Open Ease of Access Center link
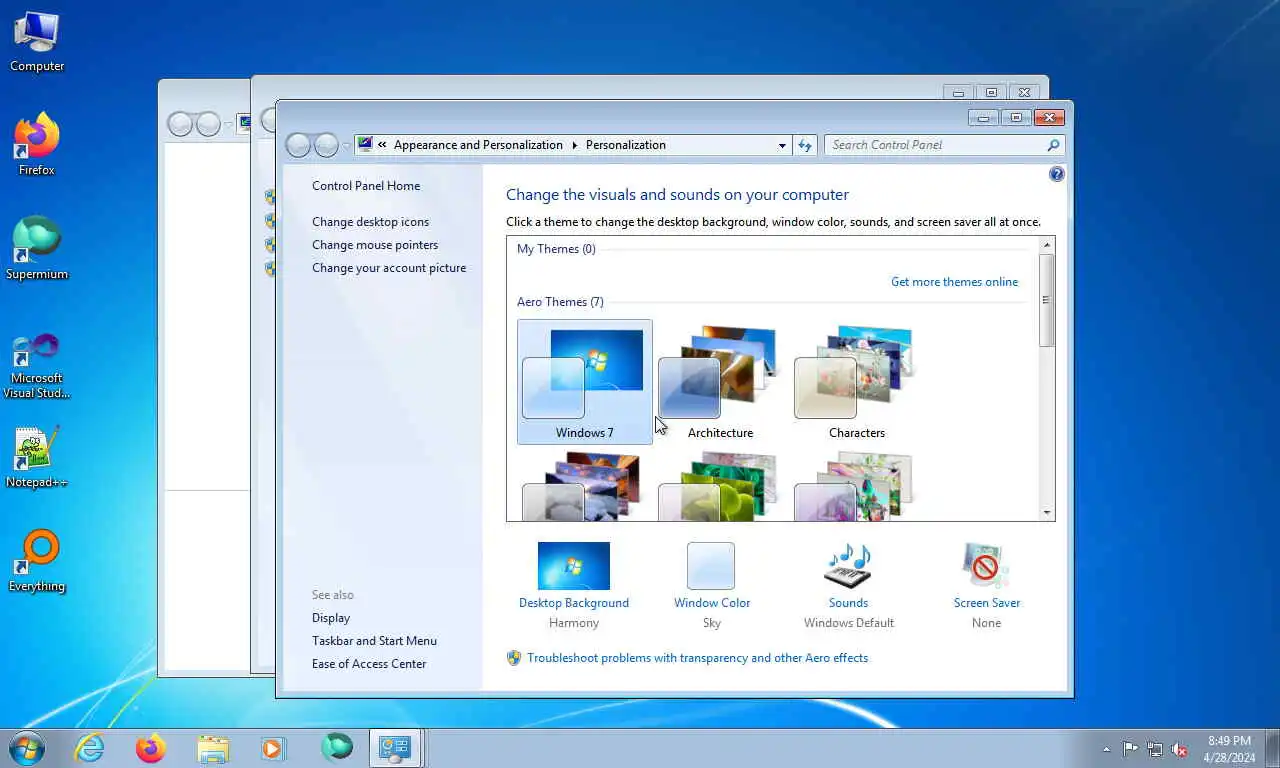This screenshot has height=768, width=1280. 369,664
